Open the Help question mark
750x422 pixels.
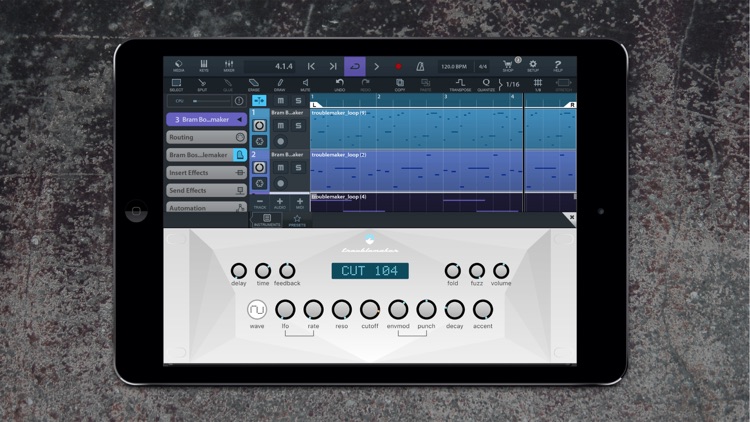pyautogui.click(x=558, y=66)
